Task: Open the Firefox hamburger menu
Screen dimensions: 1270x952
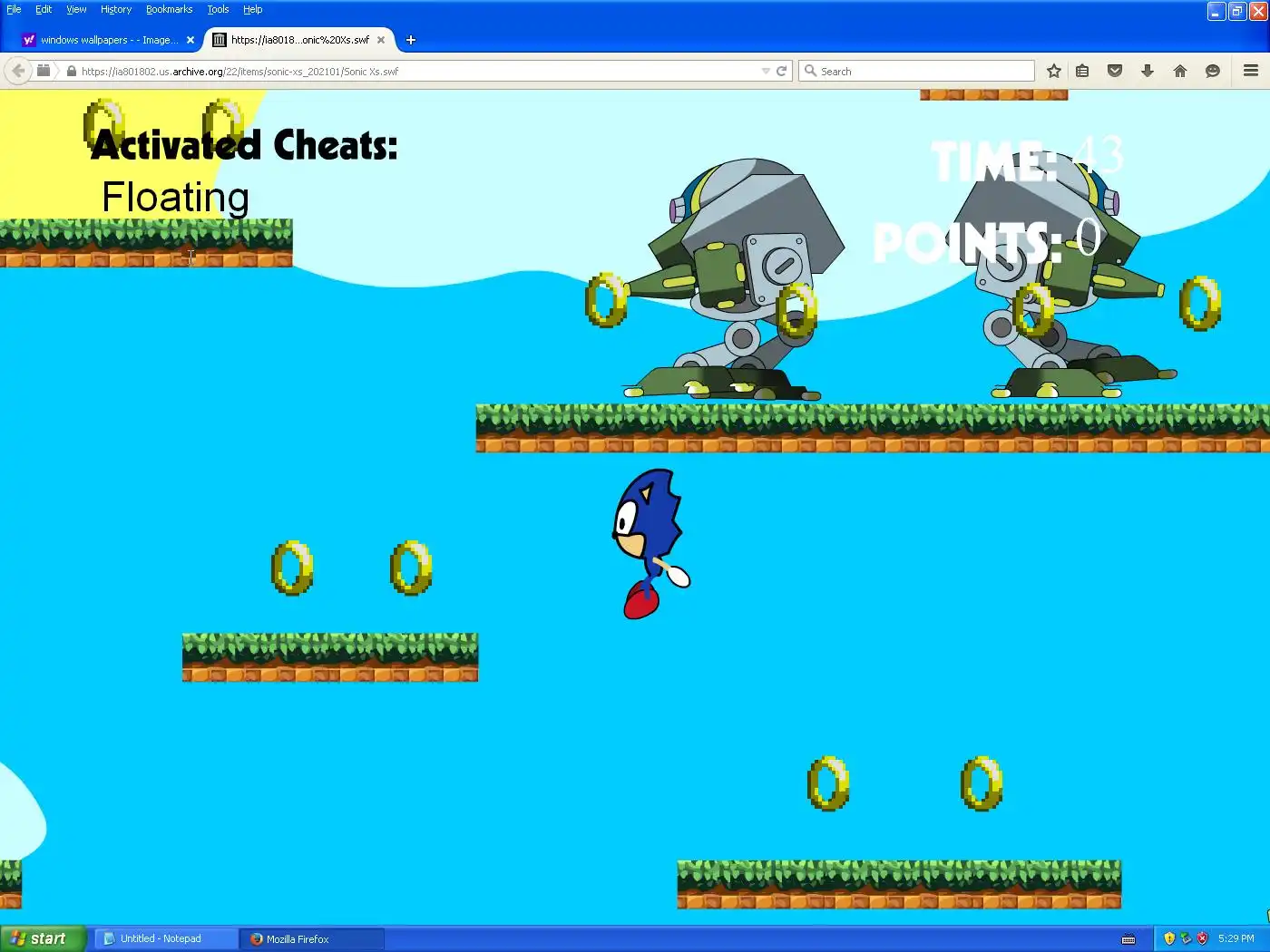Action: point(1251,71)
